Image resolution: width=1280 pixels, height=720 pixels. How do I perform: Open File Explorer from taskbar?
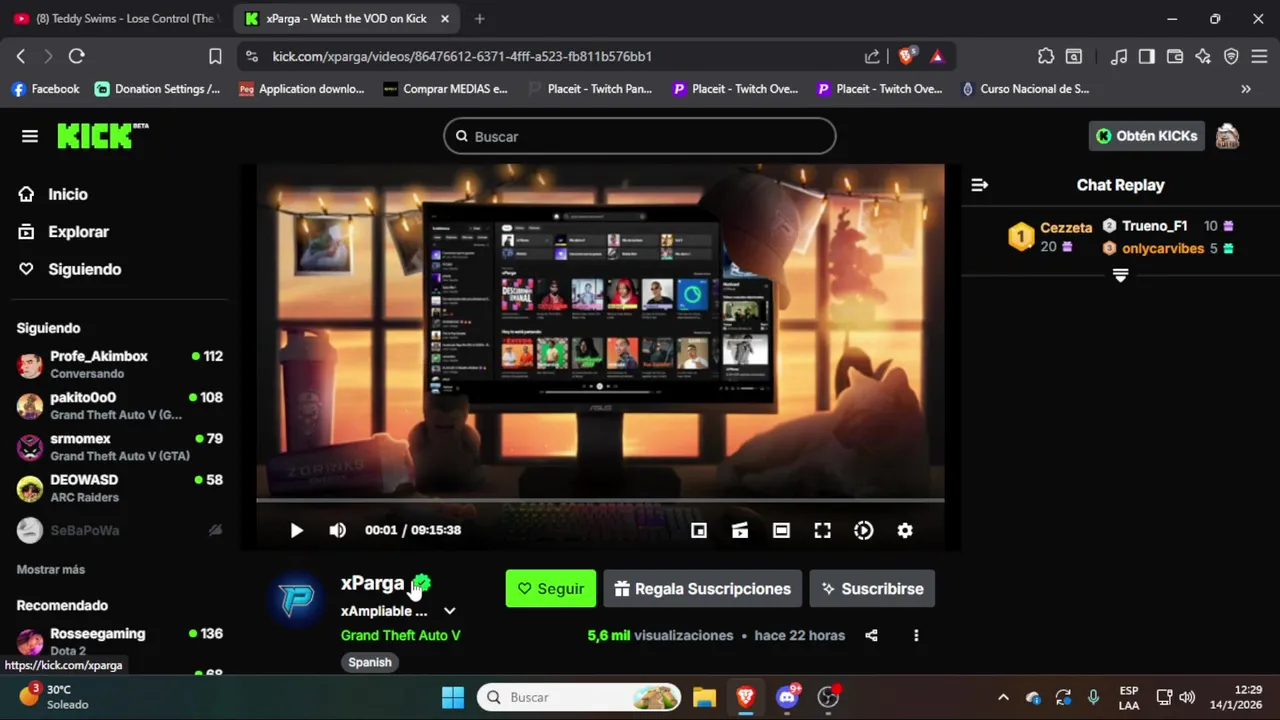click(704, 697)
